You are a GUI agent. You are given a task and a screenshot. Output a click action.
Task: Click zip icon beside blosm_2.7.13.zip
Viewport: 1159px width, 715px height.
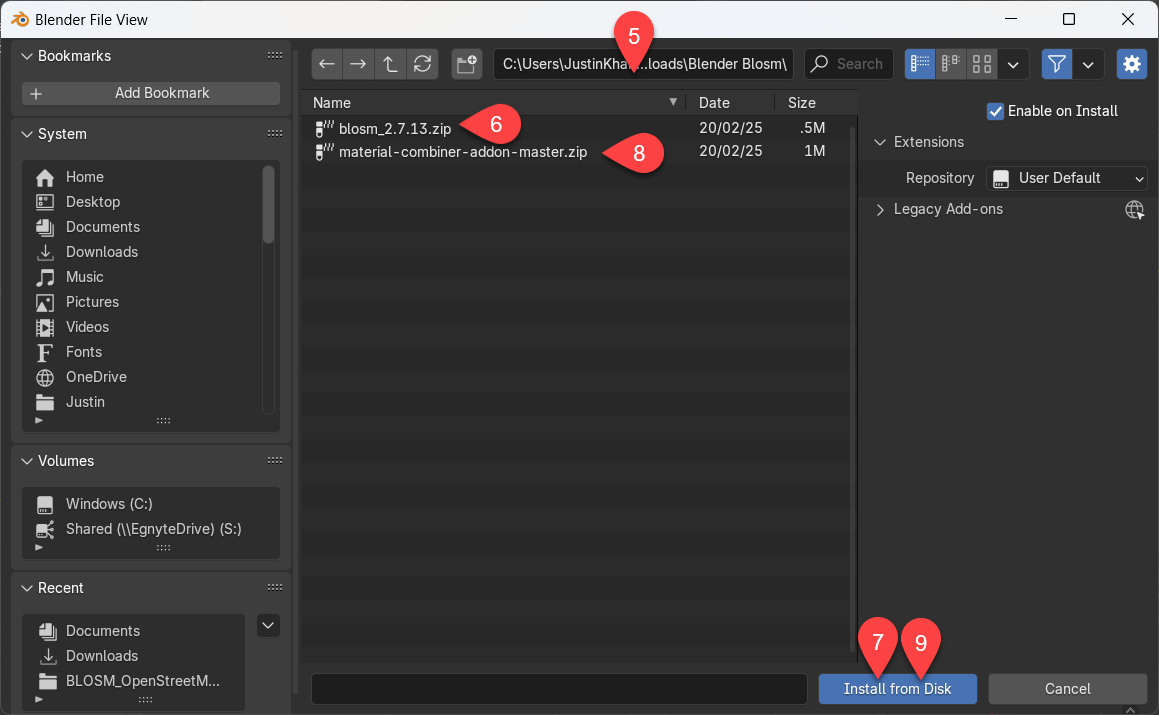pos(324,129)
